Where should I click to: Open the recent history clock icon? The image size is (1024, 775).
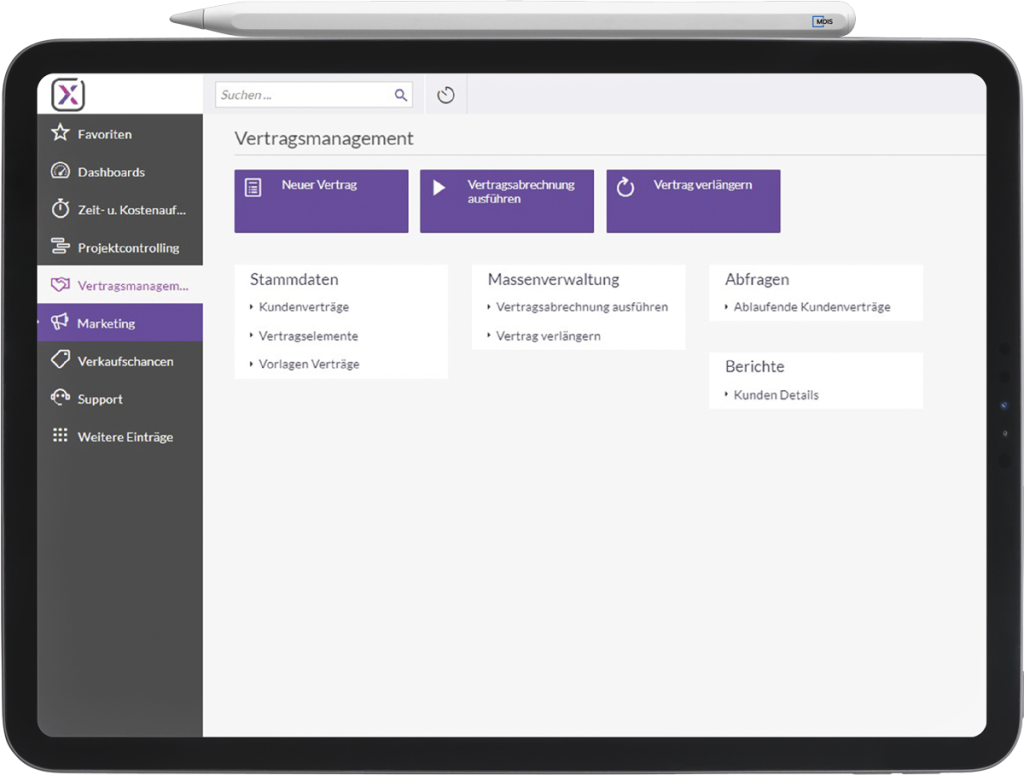[x=446, y=95]
